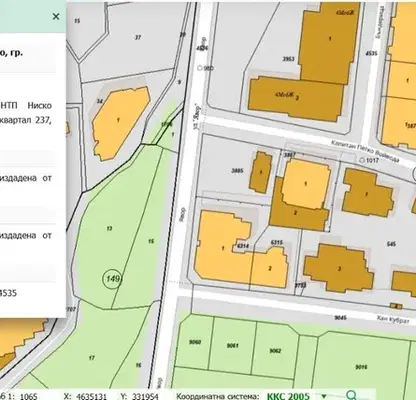
Task: Click the survey point marker 980
Action: (x=200, y=68)
